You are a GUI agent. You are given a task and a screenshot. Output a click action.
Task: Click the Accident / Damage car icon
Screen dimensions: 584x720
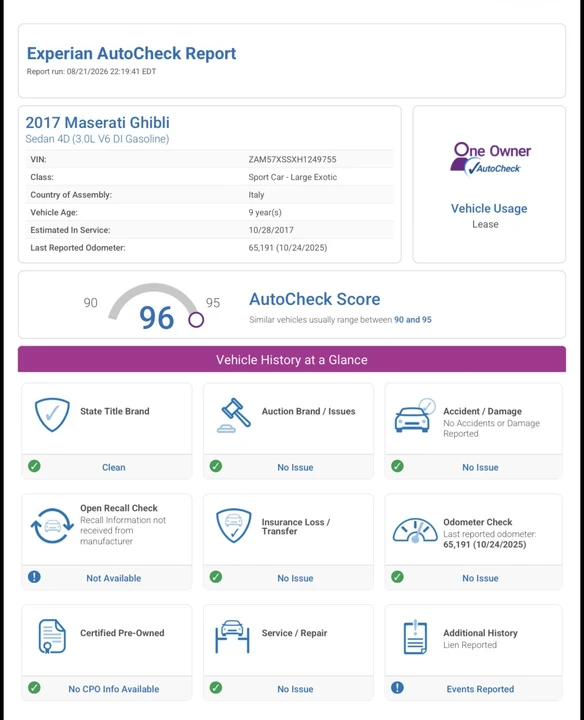click(x=415, y=415)
